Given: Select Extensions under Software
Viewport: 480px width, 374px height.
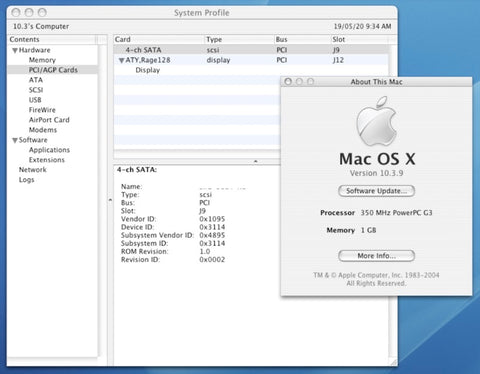Looking at the screenshot, I should click(47, 160).
